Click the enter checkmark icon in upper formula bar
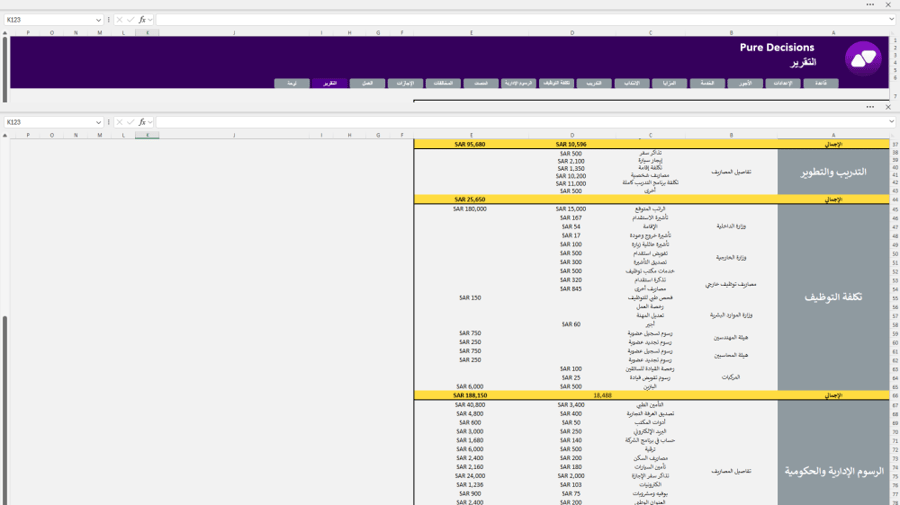900x505 pixels. point(130,20)
